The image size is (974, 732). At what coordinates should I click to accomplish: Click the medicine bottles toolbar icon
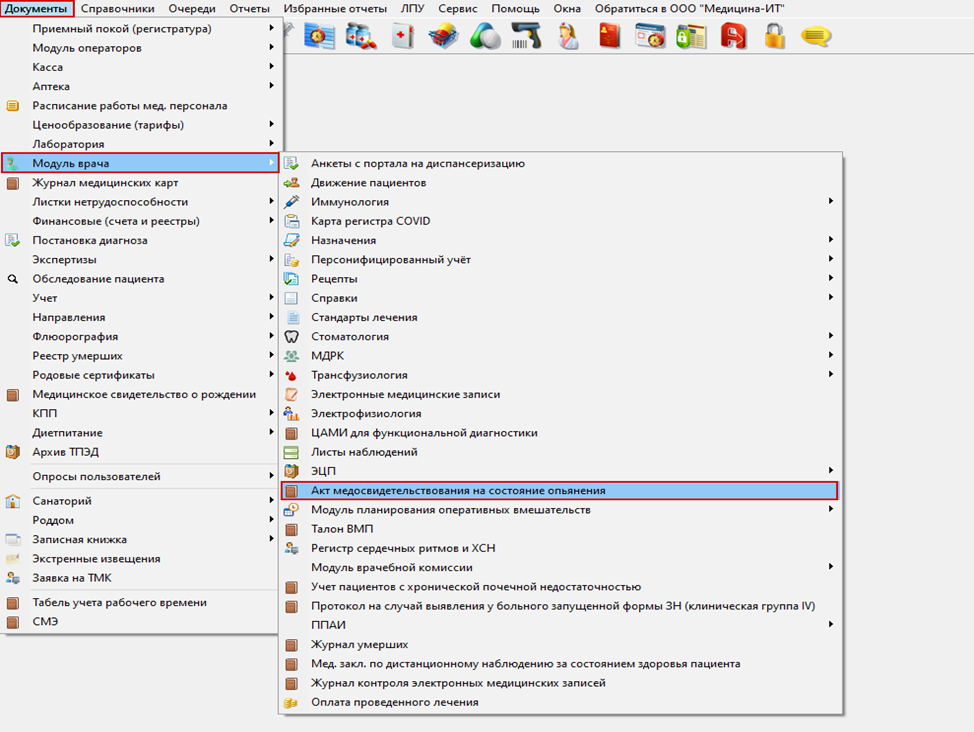pyautogui.click(x=361, y=36)
